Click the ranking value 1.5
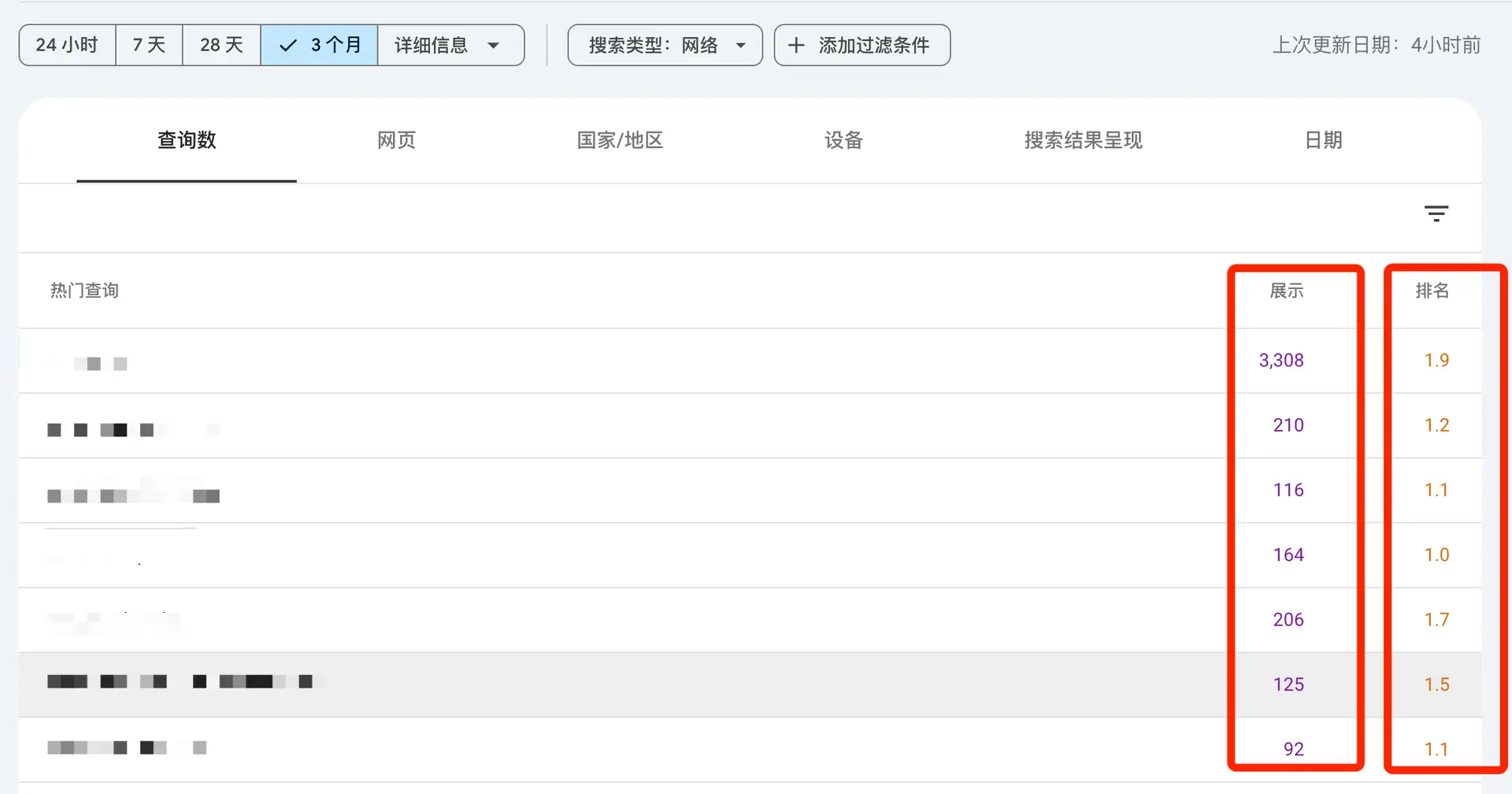The height and width of the screenshot is (794, 1512). pos(1436,685)
